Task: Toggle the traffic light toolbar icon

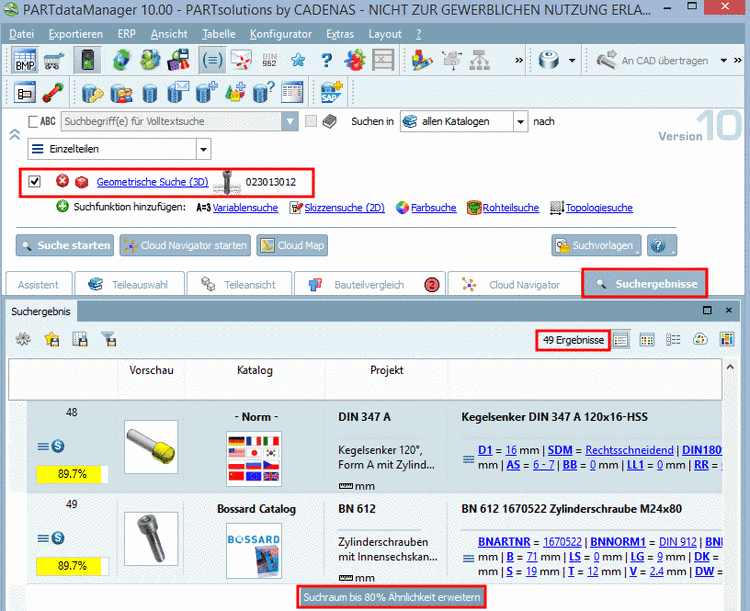Action: [87, 60]
